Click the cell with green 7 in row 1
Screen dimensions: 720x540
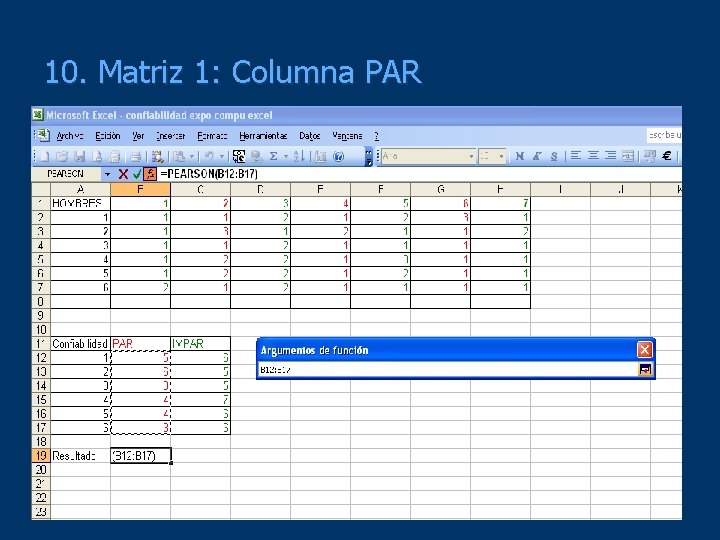[501, 203]
